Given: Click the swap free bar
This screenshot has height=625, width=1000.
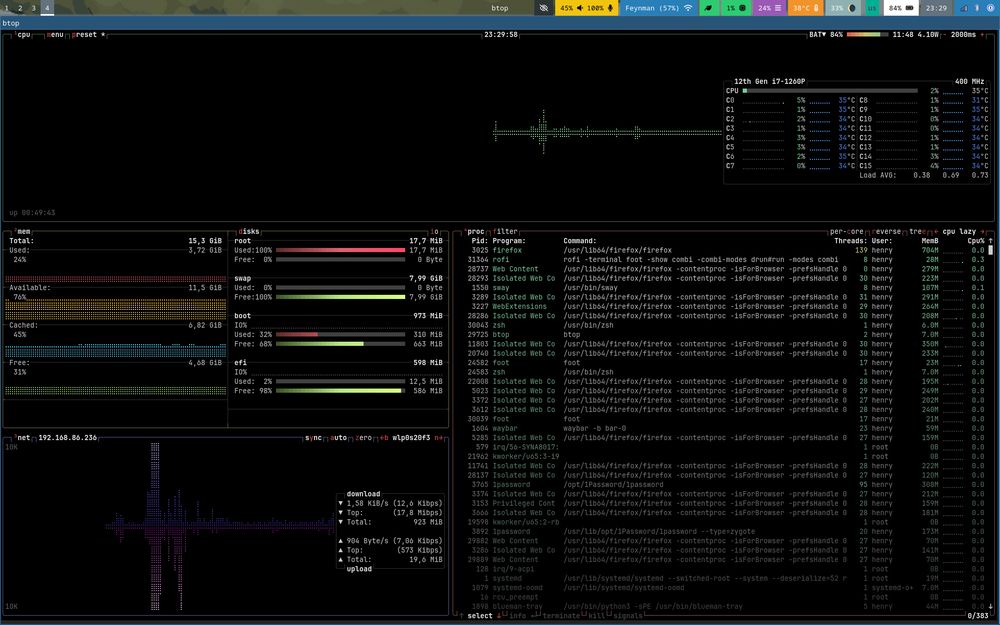Looking at the screenshot, I should 341,297.
